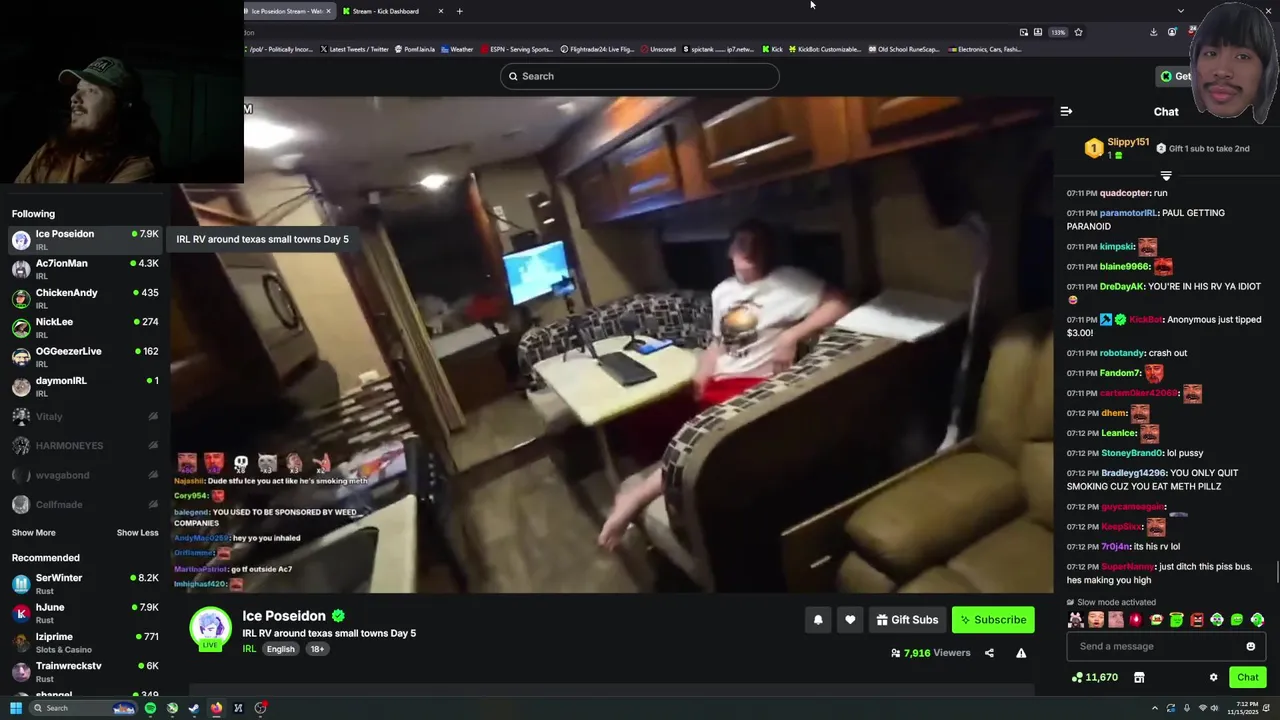Select Ac7ionMan in Following list

(x=85, y=269)
